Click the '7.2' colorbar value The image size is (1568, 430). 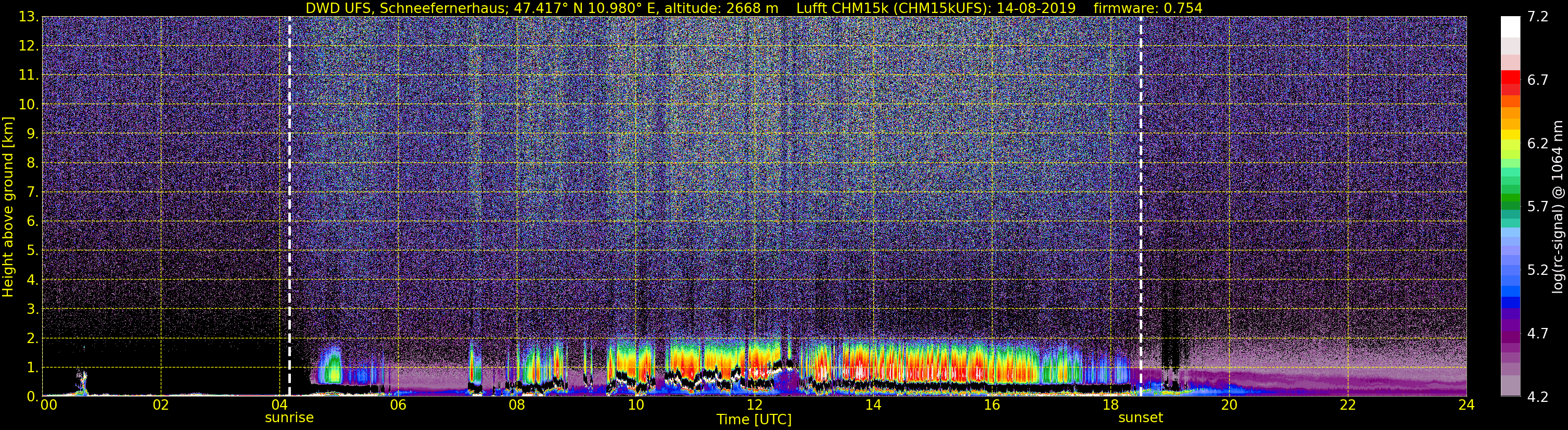(1538, 17)
